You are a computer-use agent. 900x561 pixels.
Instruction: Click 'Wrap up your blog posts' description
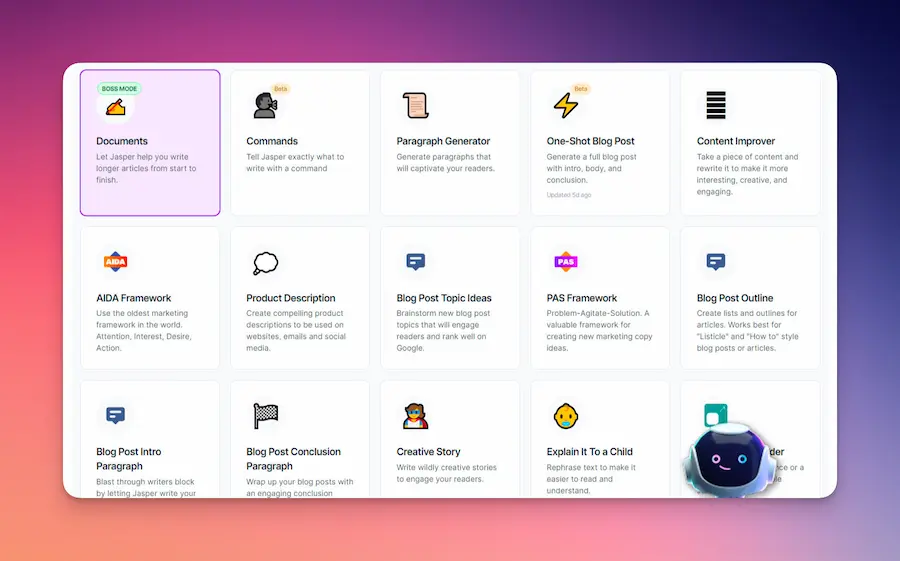(300, 487)
